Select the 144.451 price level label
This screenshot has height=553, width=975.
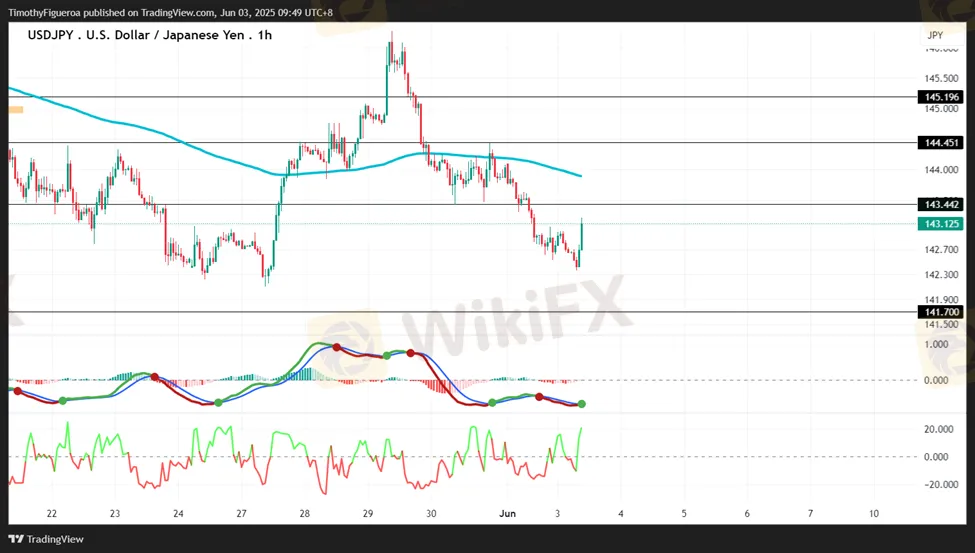941,143
